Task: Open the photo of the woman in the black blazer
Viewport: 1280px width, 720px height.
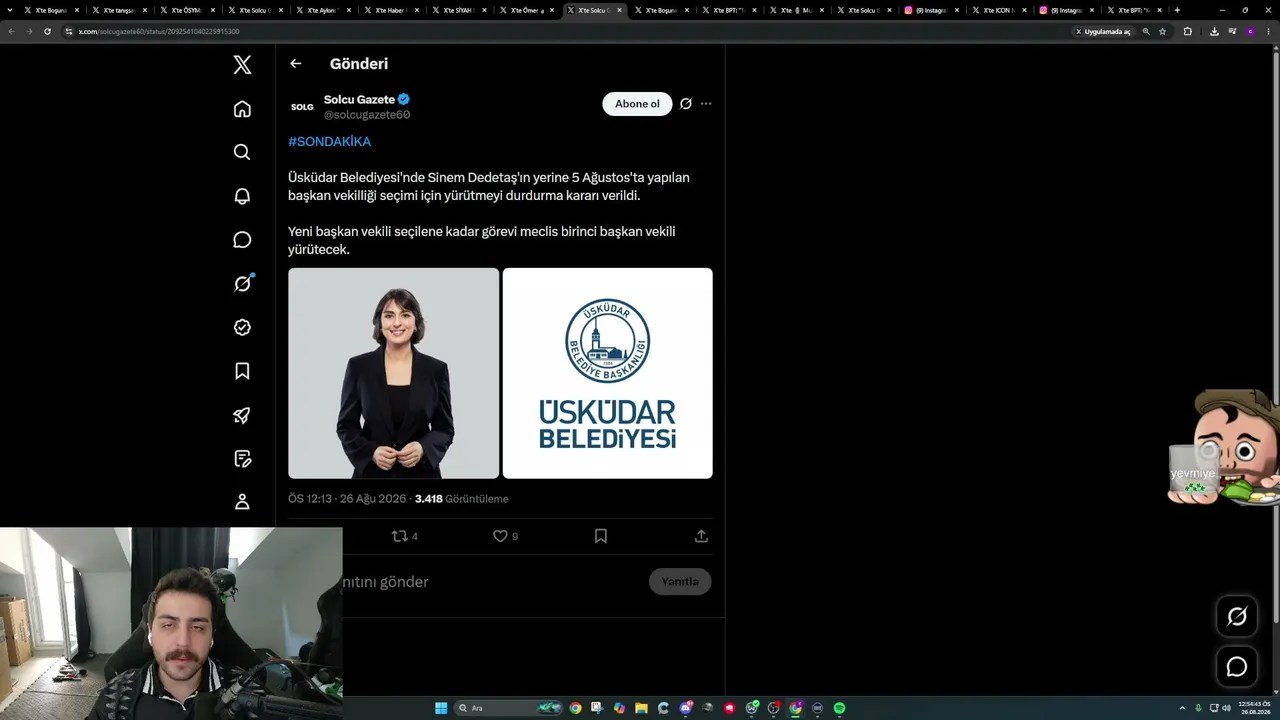Action: point(394,373)
